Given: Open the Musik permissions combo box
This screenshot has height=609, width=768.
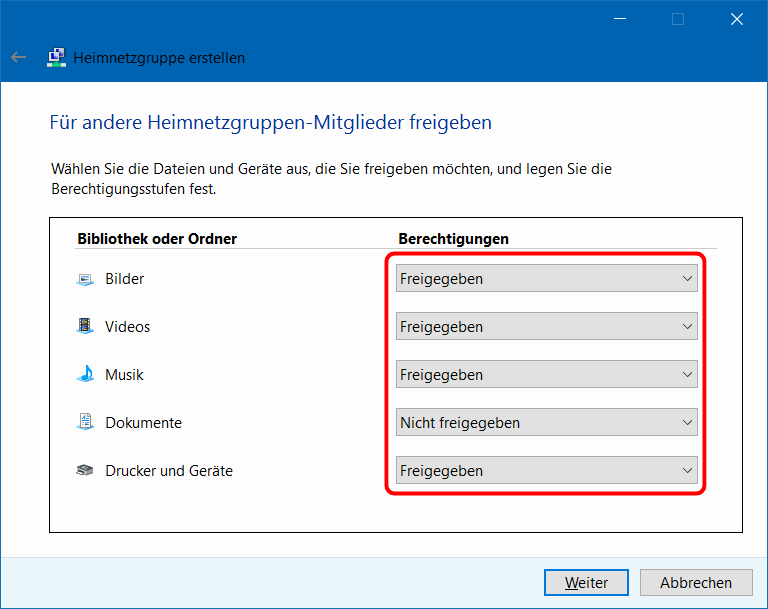Looking at the screenshot, I should click(546, 375).
